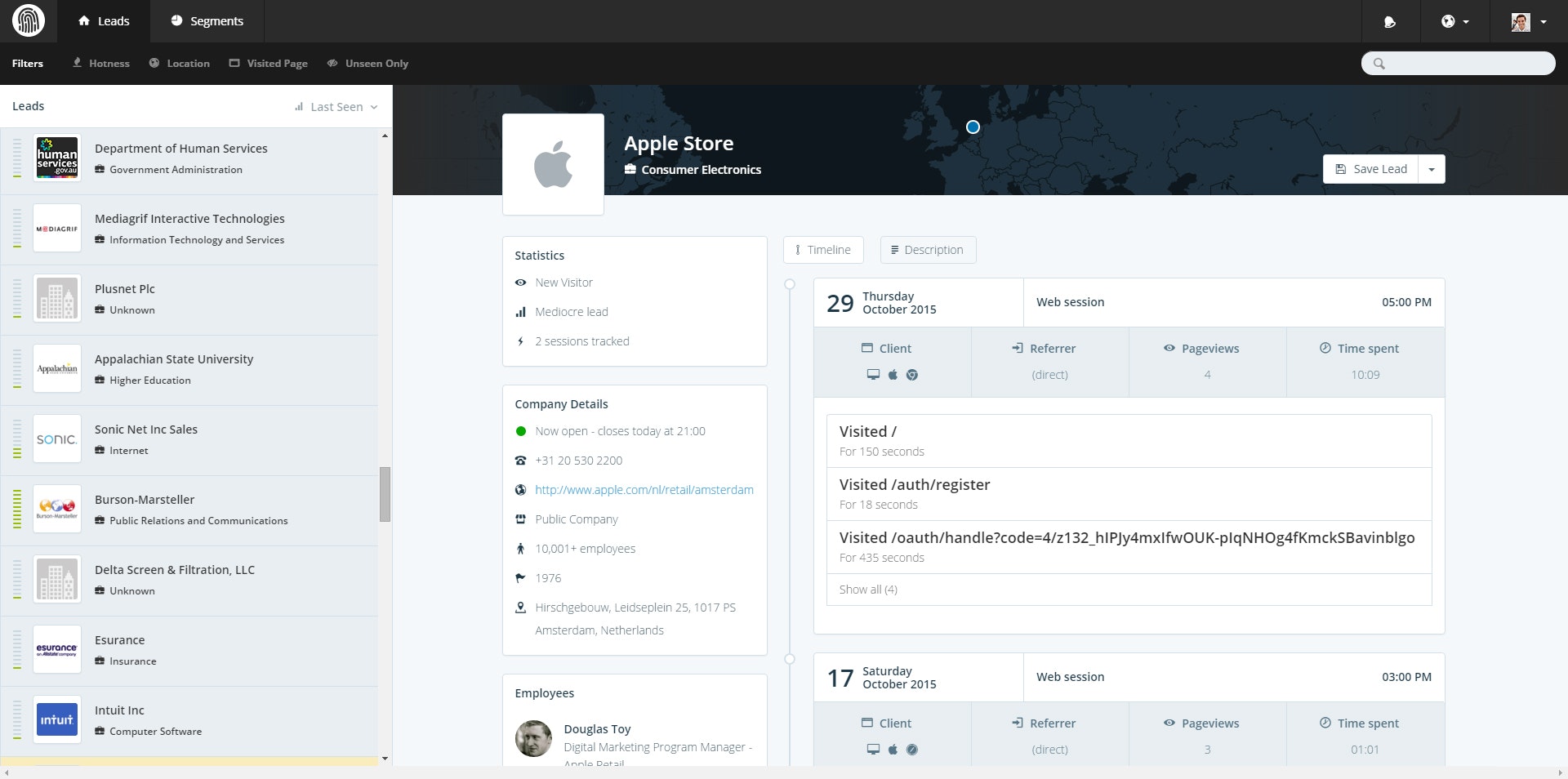Click the desktop icon in October 29 session
1568x779 pixels.
coord(873,375)
